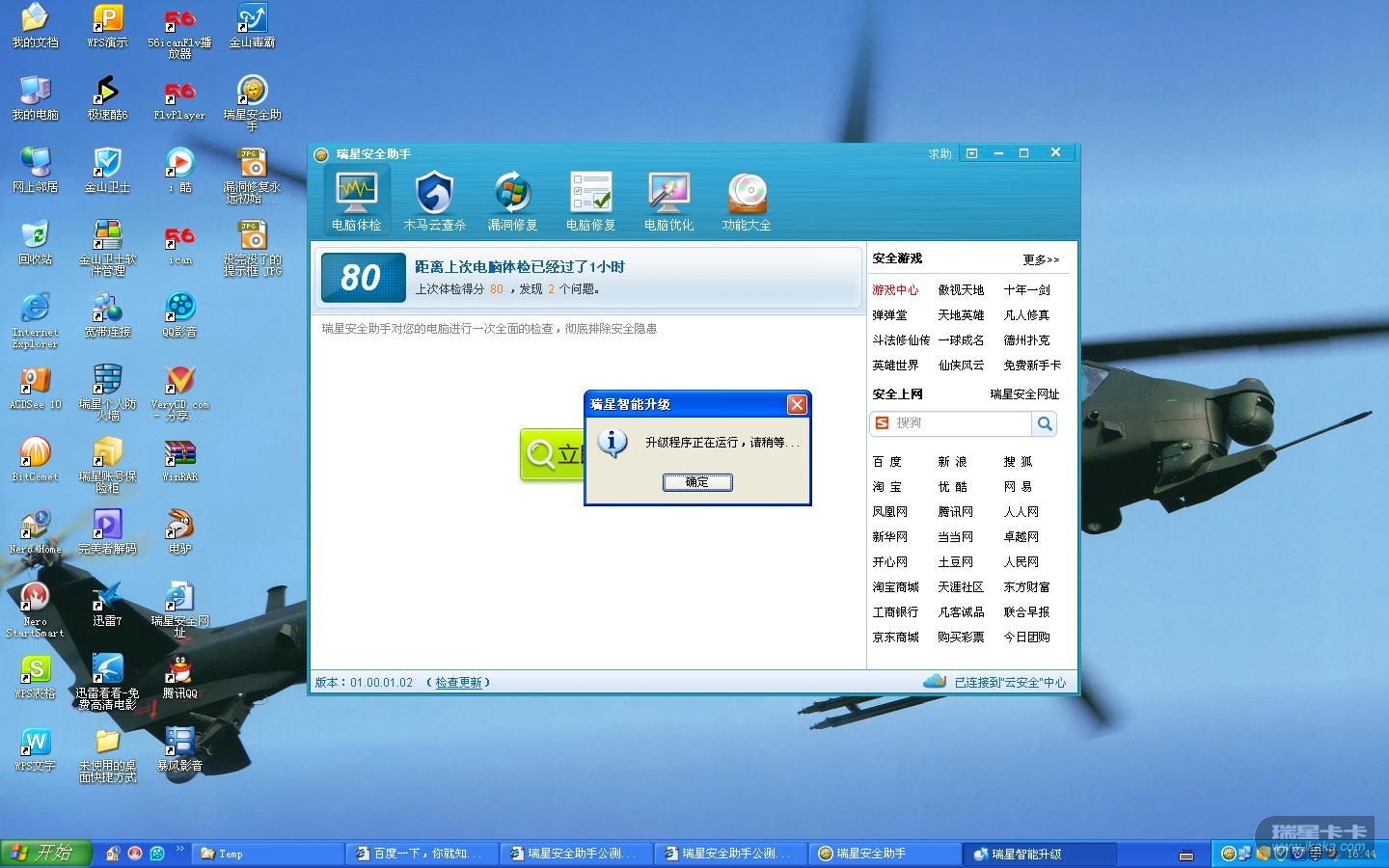Expand the quick launch >> chevron on taskbar
The width and height of the screenshot is (1389, 868).
click(179, 849)
